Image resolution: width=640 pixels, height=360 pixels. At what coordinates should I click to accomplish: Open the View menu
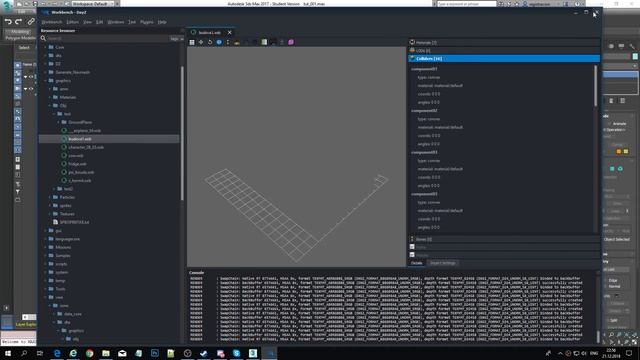click(87, 22)
